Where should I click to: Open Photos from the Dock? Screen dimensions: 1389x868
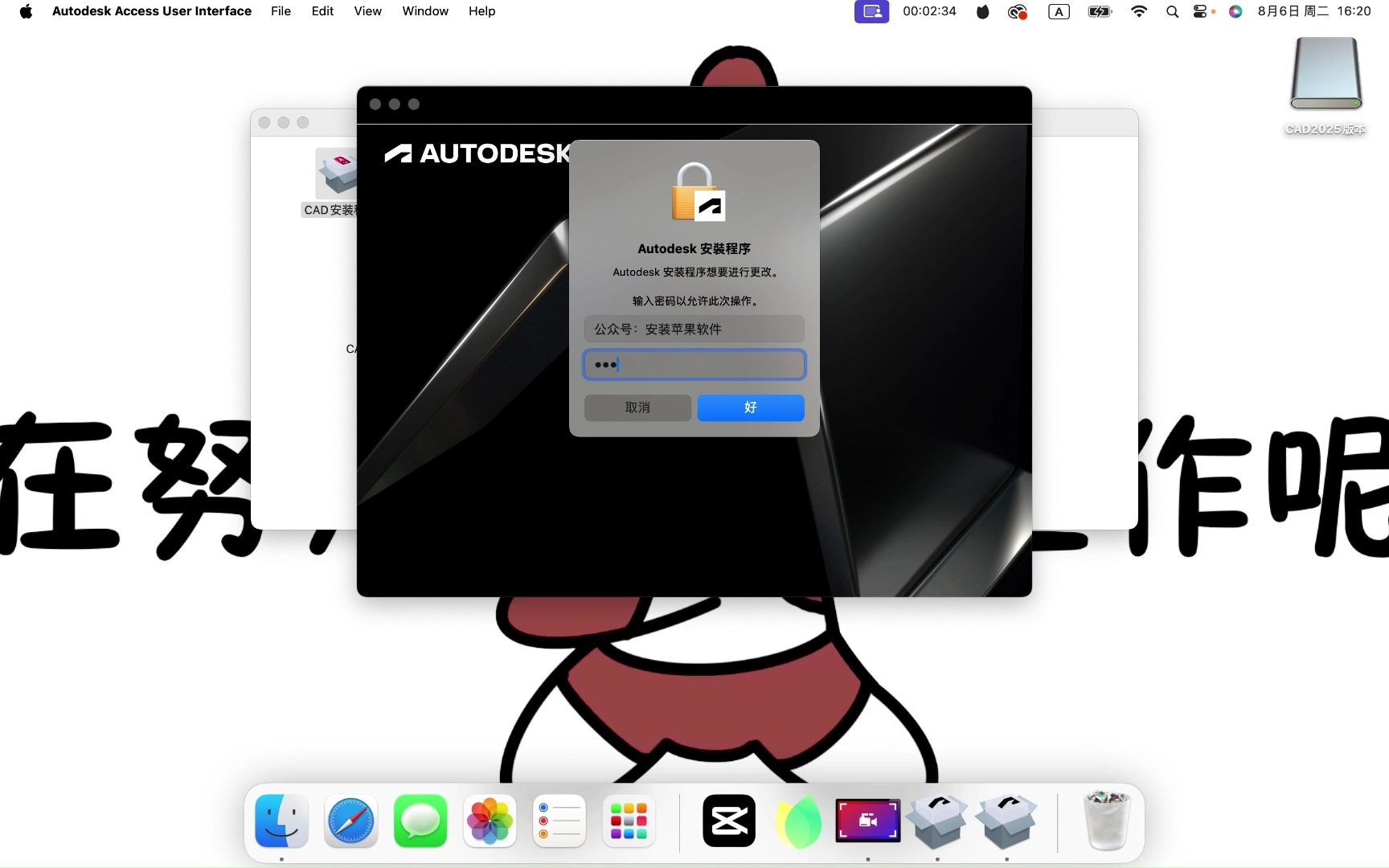[490, 821]
